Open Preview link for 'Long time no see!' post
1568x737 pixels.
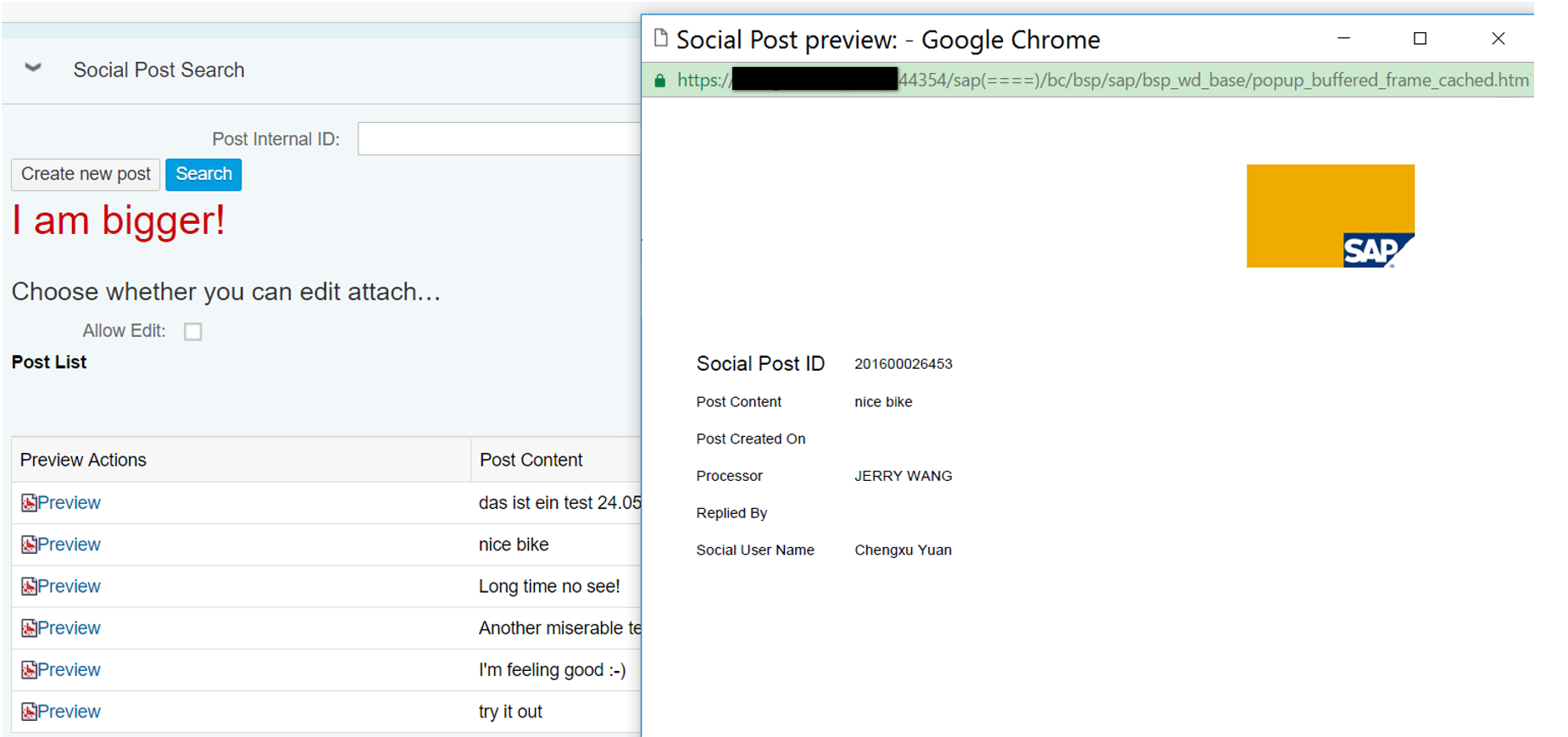[69, 586]
